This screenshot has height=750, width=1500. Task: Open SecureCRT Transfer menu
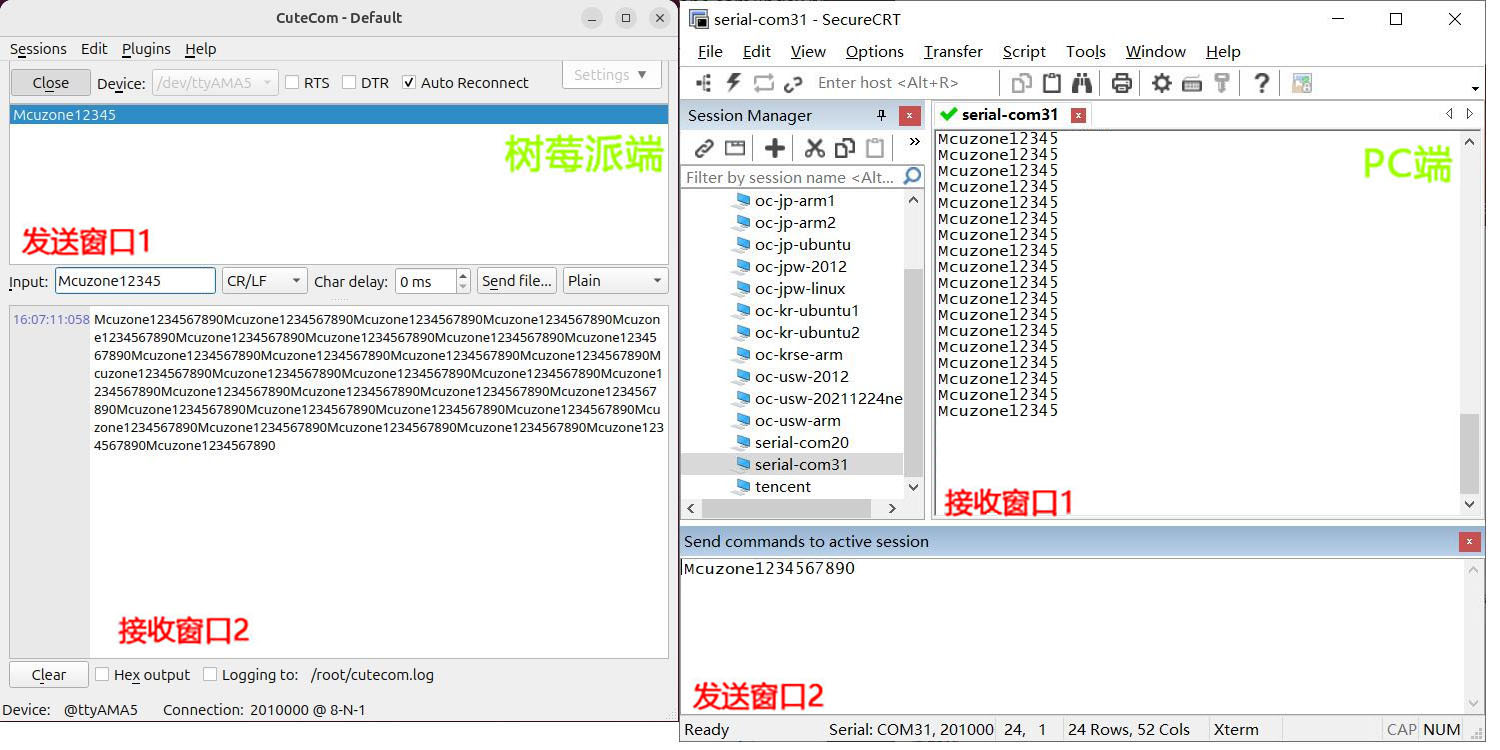(953, 52)
